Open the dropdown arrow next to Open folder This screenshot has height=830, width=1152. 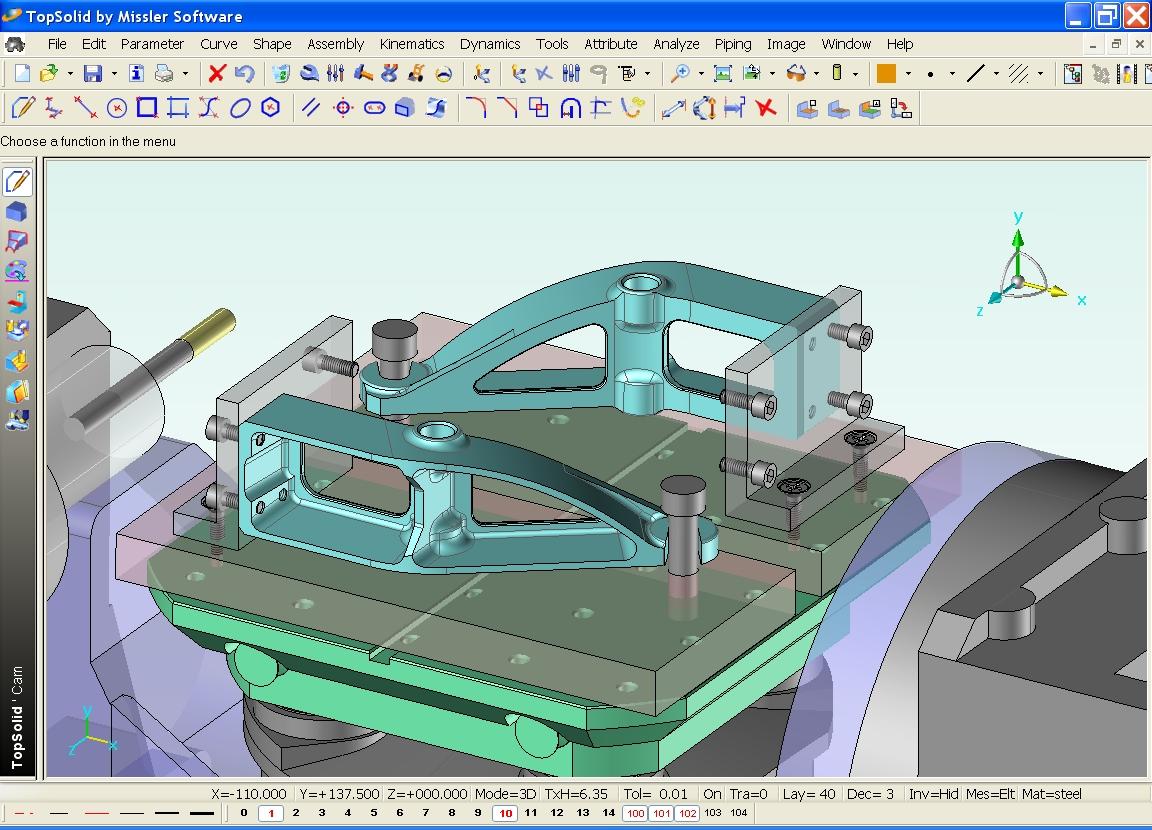pyautogui.click(x=70, y=73)
